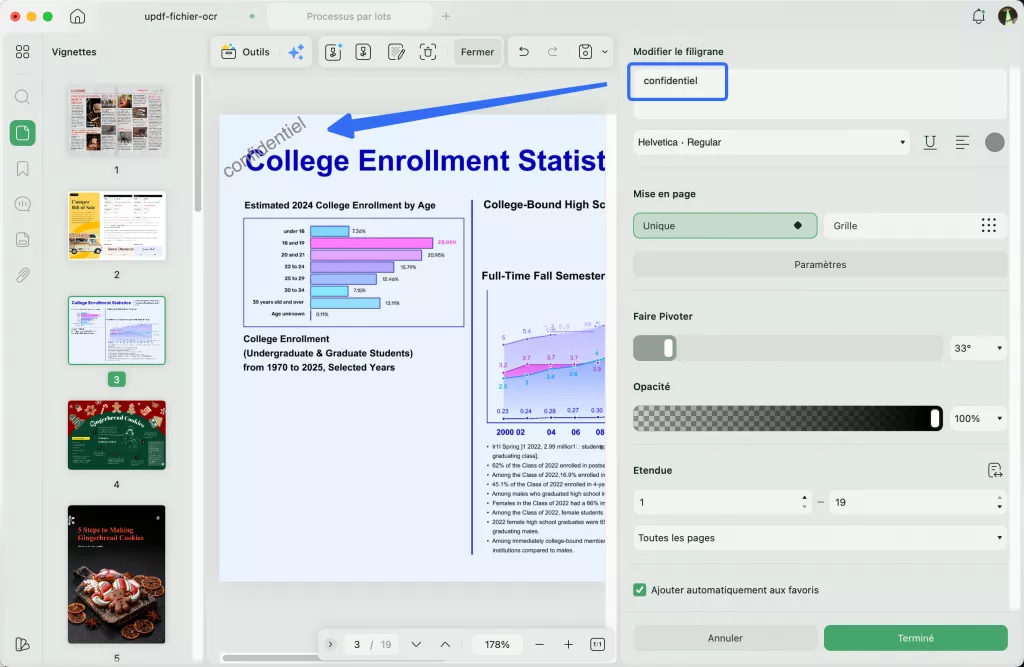
Task: Expand the bottom bar chevron
Action: (330, 645)
